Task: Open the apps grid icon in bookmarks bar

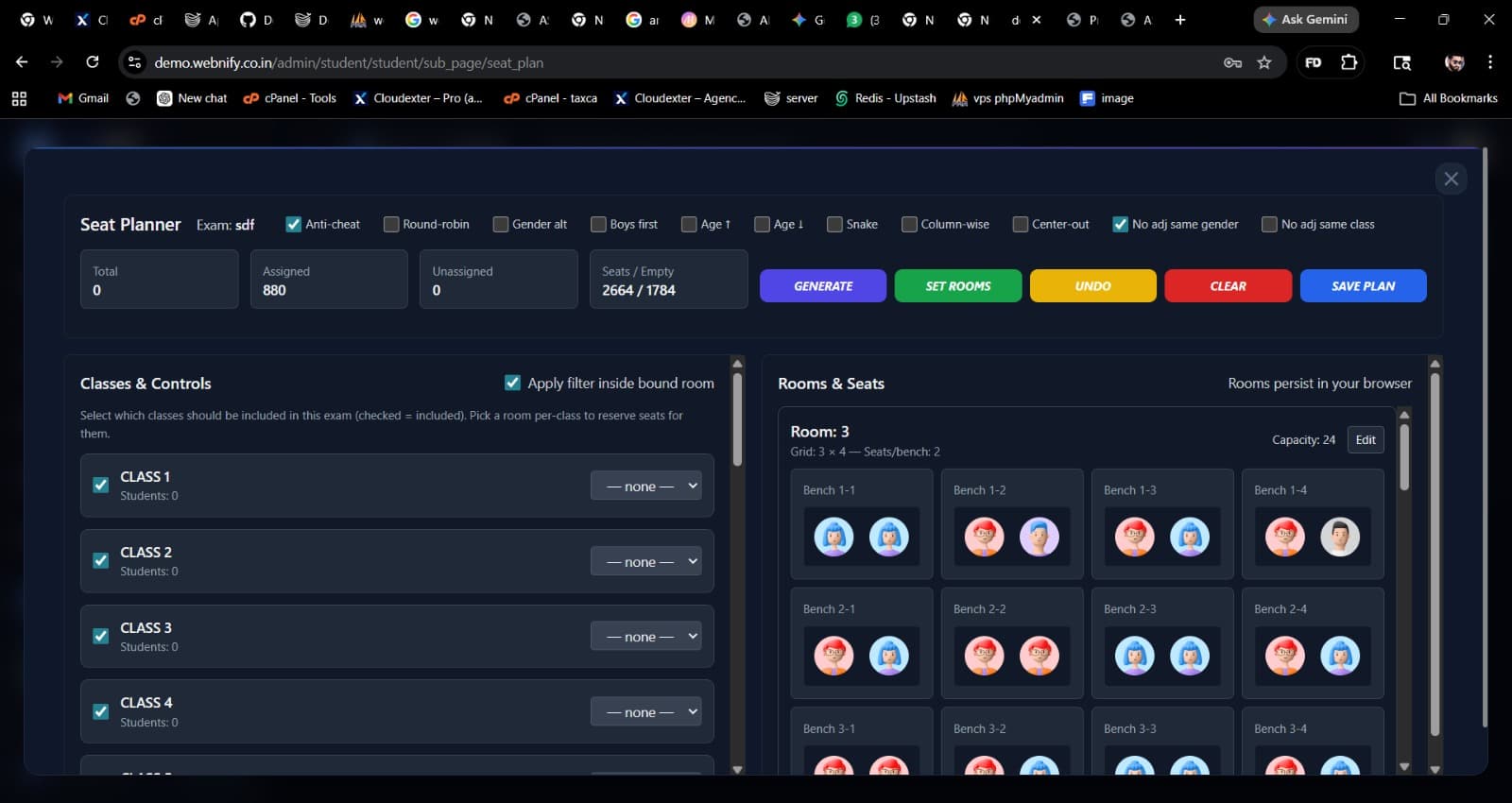Action: [19, 98]
